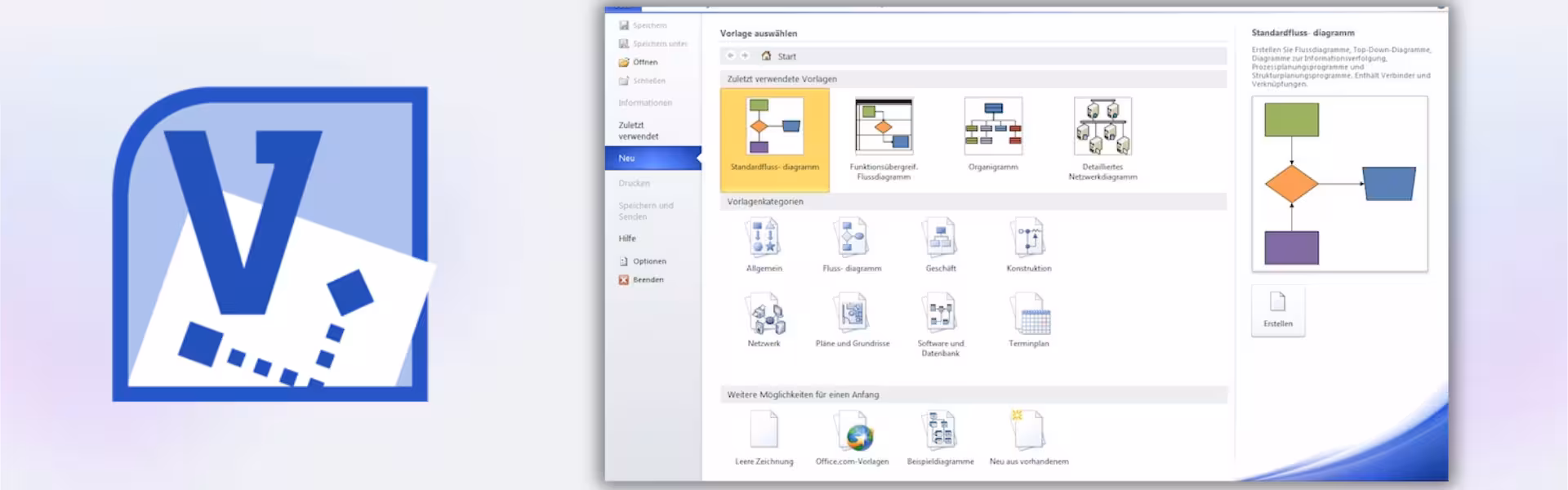Viewport: 1568px width, 490px height.
Task: Open Beispieldiagramme sample diagrams
Action: (x=941, y=439)
